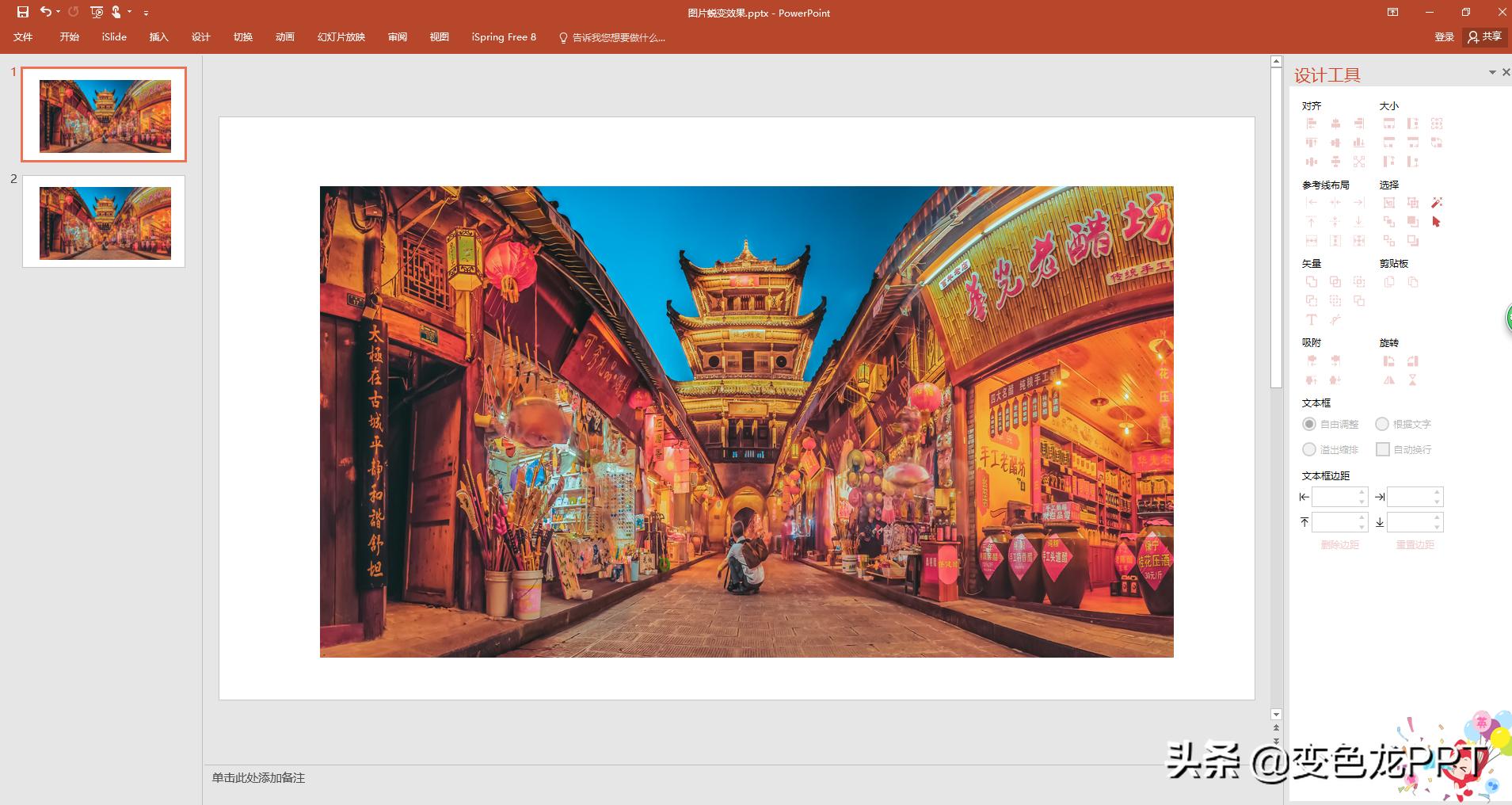Click the Save icon in quick access toolbar
Viewport: 1512px width, 805px height.
[x=23, y=12]
